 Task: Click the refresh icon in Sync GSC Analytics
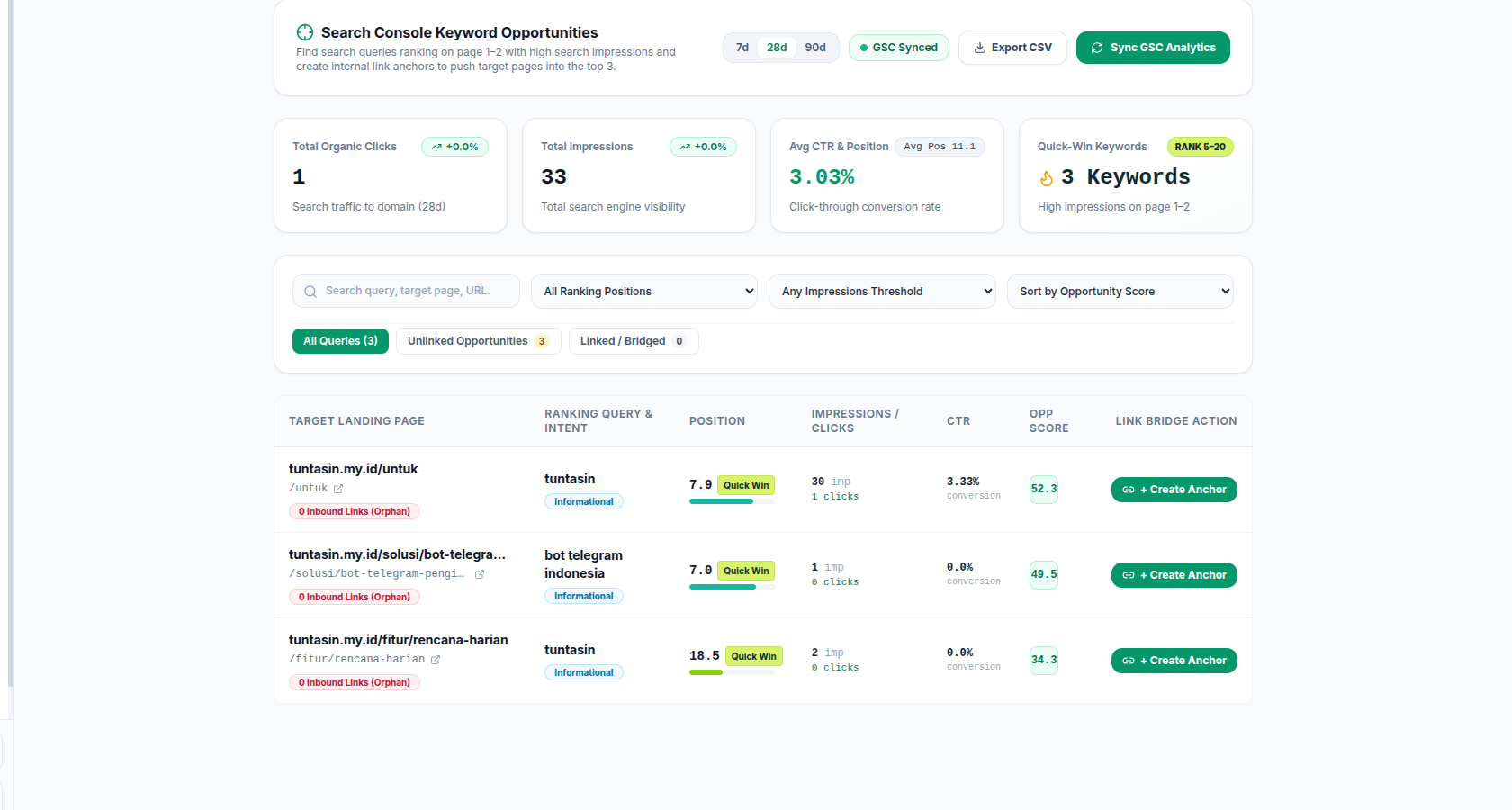(x=1097, y=48)
